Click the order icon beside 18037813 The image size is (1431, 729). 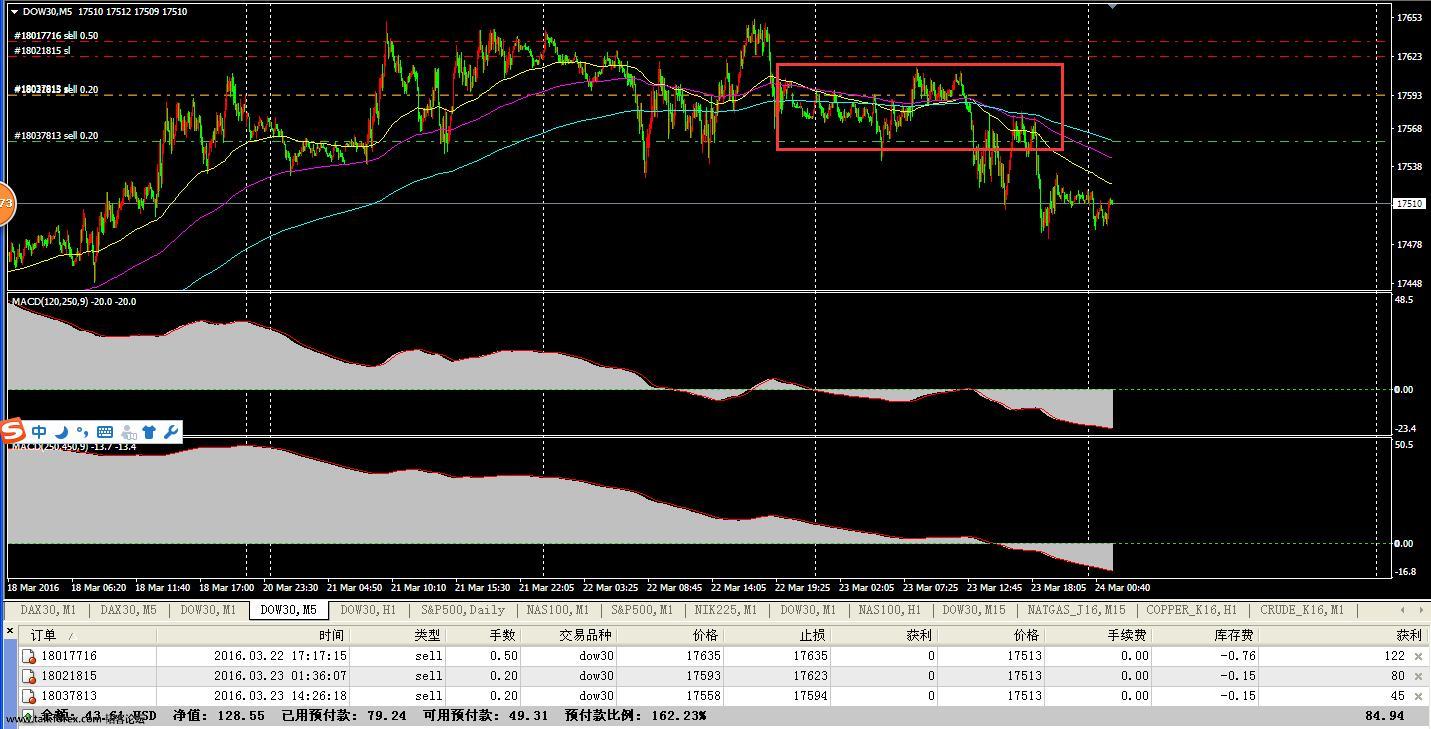[x=29, y=696]
